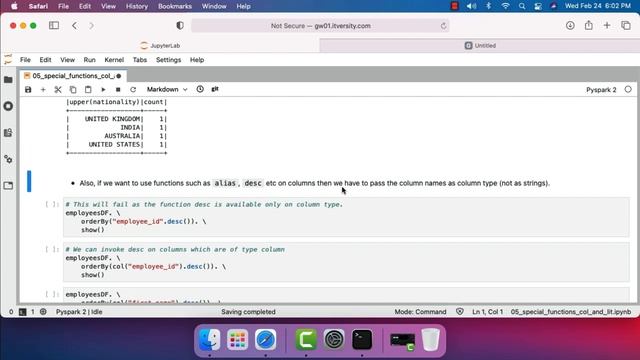
Task: Open the open tabs sidebar icon
Action: click(x=8, y=186)
